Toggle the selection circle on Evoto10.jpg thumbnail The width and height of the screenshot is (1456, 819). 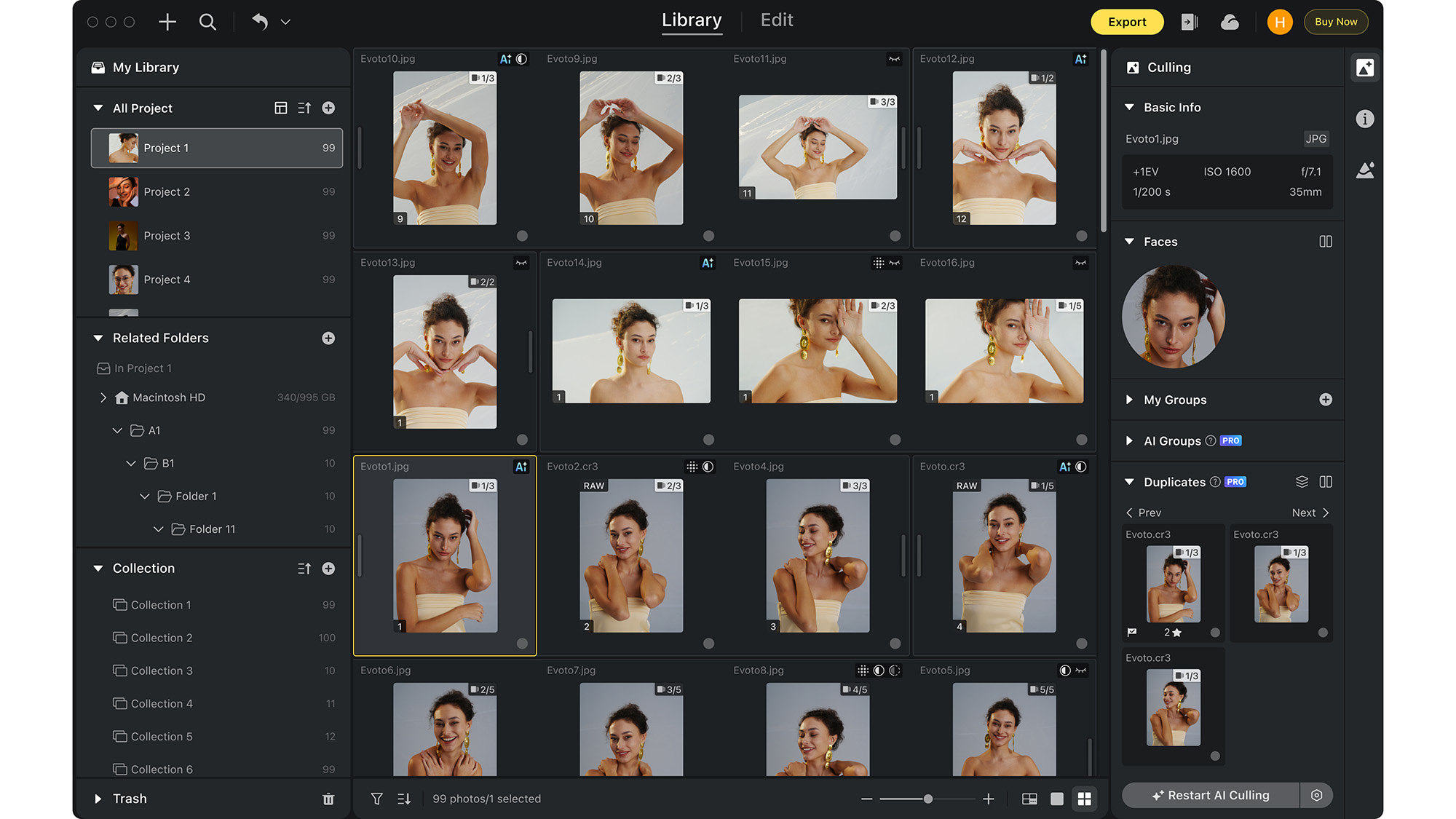tap(522, 236)
